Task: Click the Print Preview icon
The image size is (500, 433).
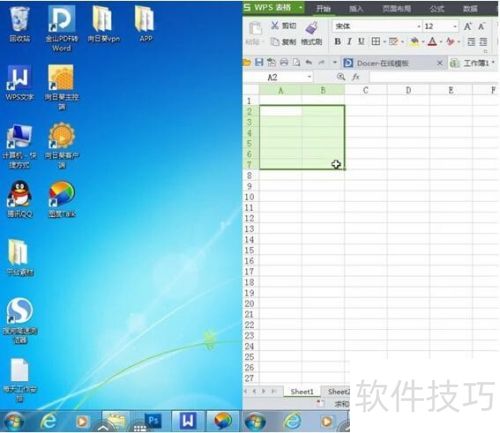Action: [296, 62]
